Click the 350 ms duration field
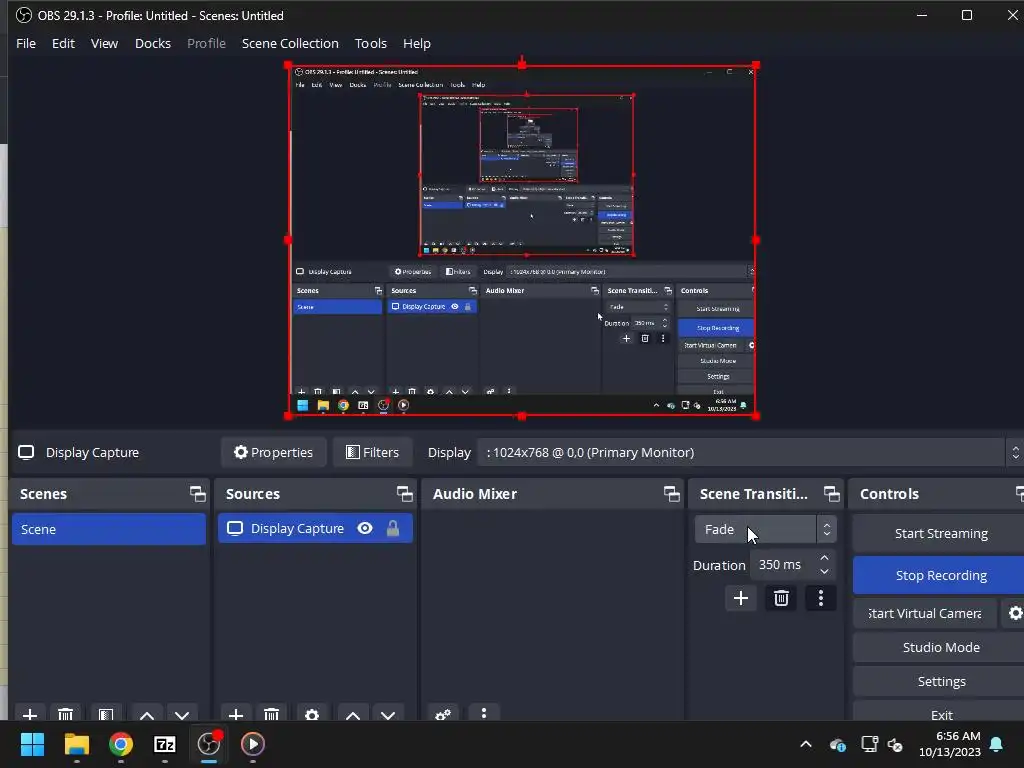Image resolution: width=1024 pixels, height=768 pixels. (783, 565)
